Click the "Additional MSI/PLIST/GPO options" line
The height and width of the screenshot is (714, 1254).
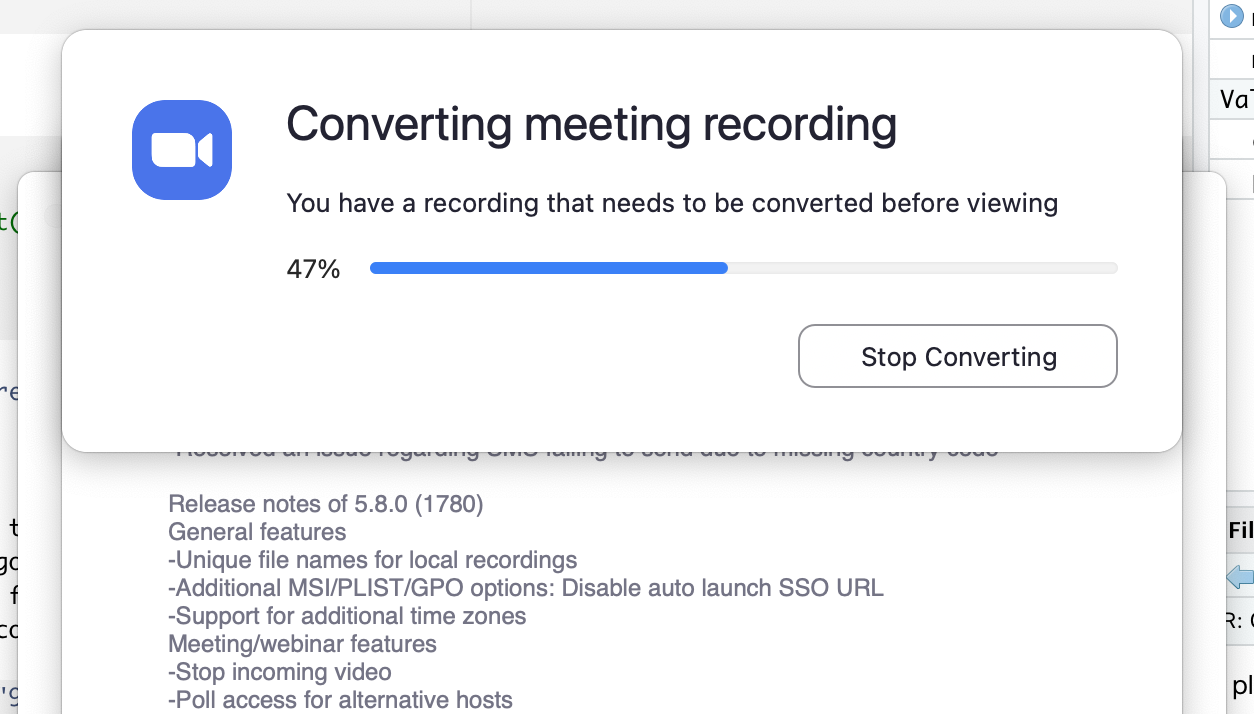526,588
